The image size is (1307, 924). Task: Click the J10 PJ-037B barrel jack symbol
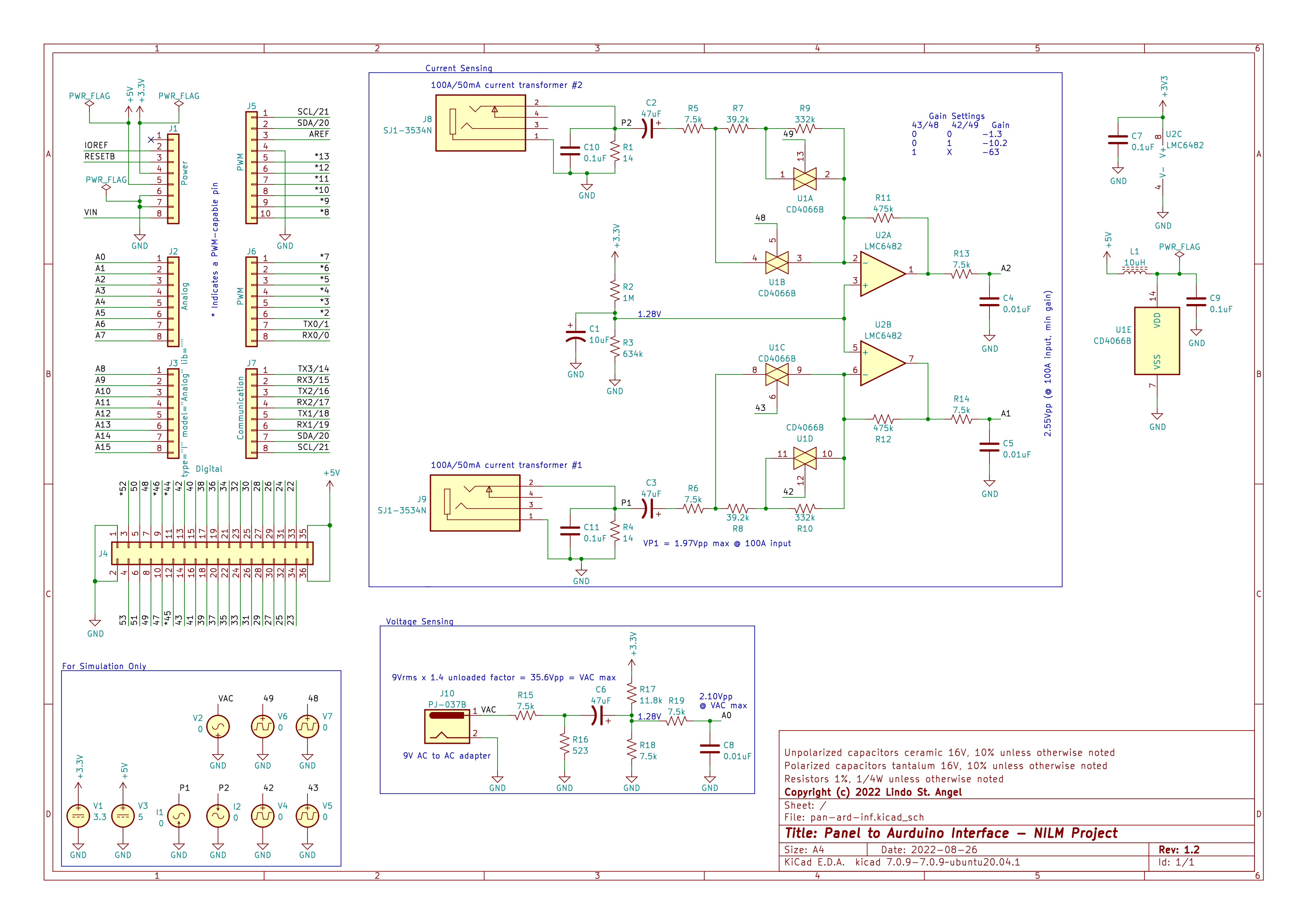click(x=447, y=726)
